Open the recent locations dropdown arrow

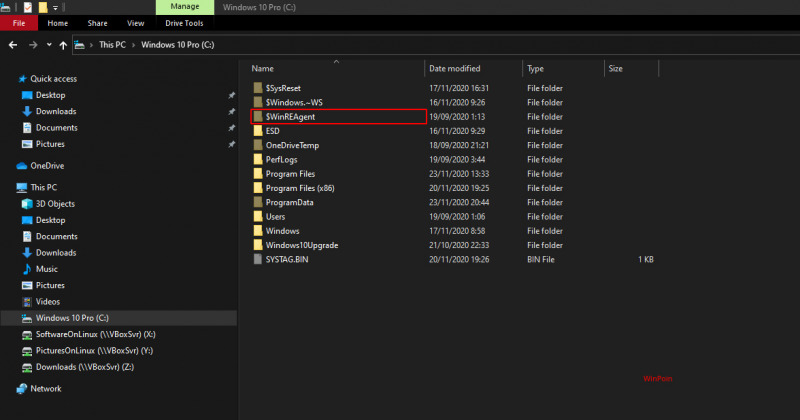[x=48, y=45]
